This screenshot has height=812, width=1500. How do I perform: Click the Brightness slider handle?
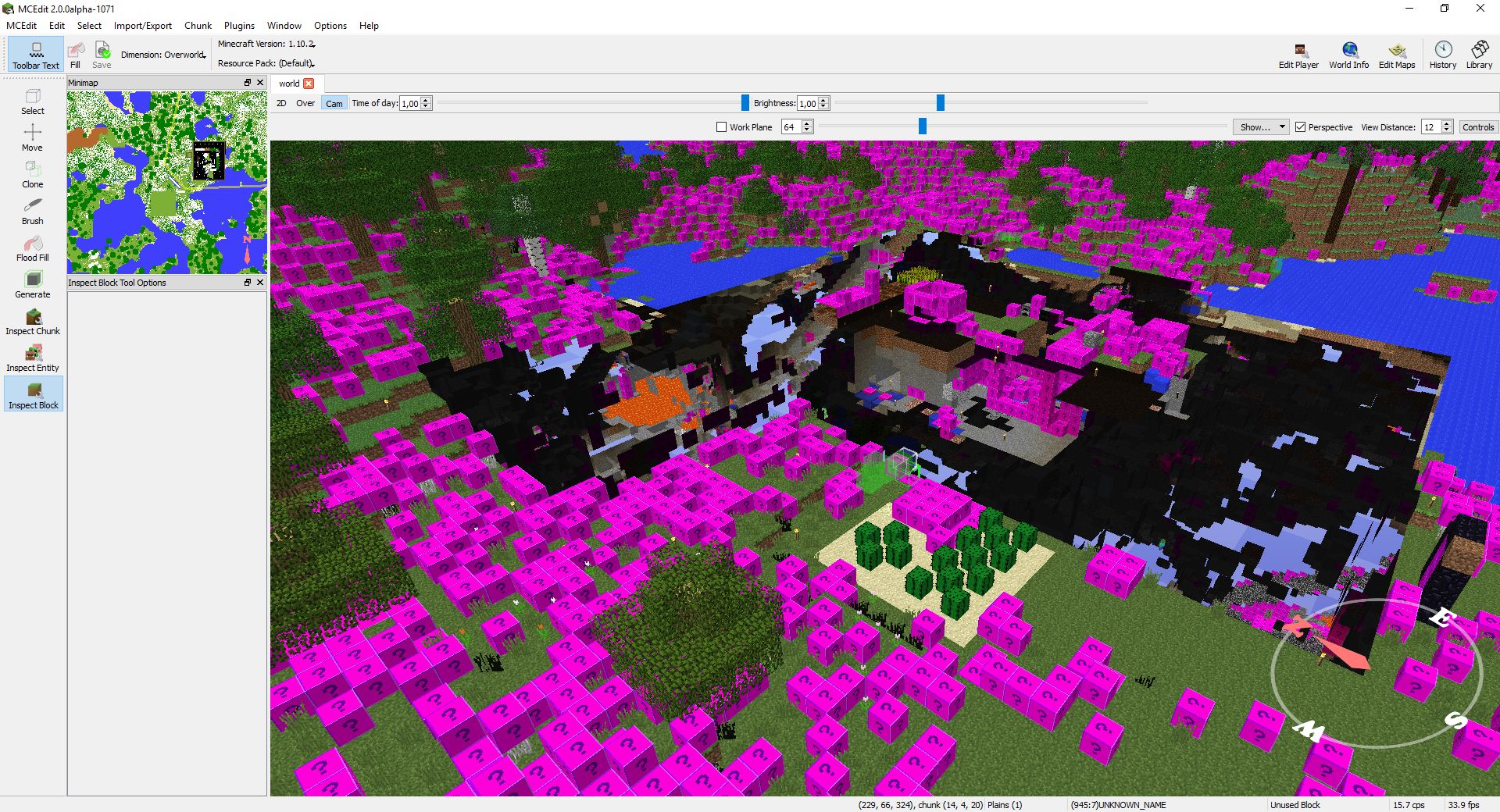coord(941,103)
